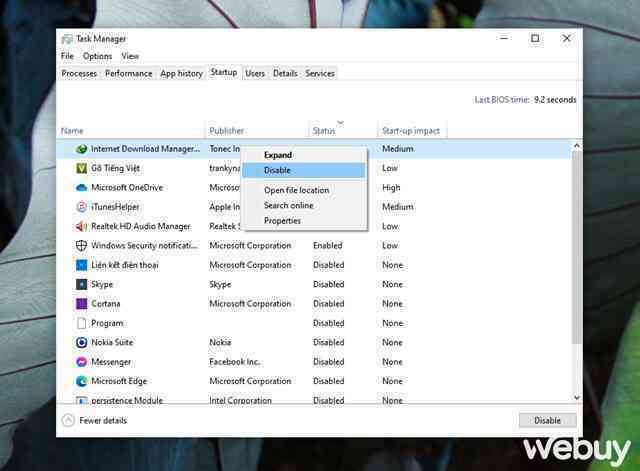
Task: Click the Messenger icon
Action: (x=82, y=362)
